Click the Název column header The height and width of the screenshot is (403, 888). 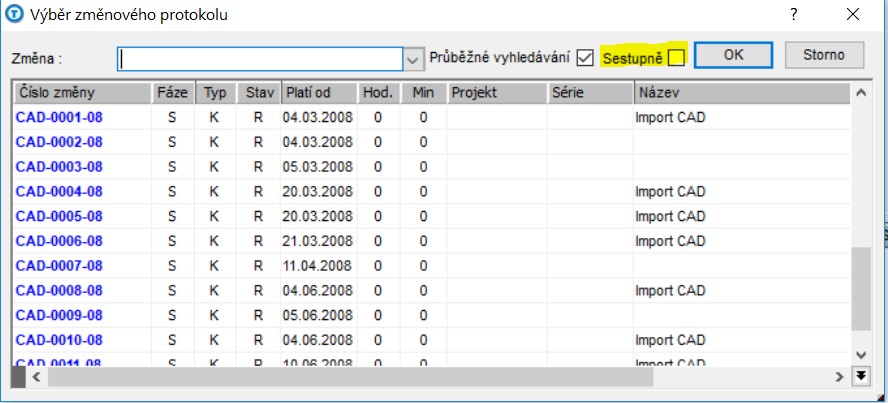[740, 93]
